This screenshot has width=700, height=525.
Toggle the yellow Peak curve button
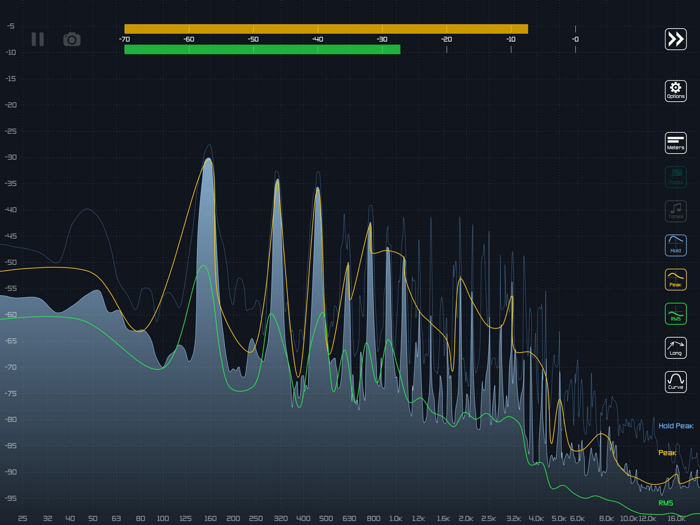pos(676,280)
